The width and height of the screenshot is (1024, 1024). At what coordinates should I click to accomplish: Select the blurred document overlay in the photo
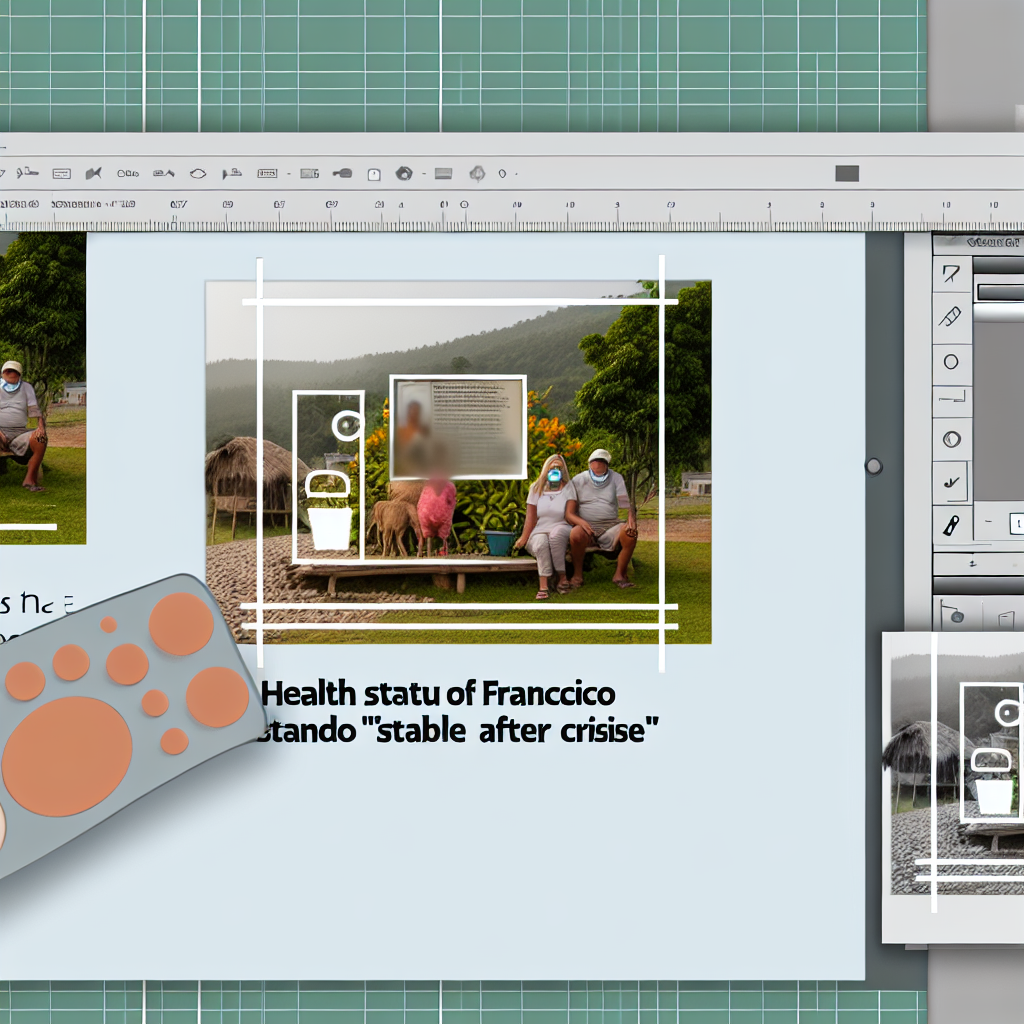(x=458, y=427)
